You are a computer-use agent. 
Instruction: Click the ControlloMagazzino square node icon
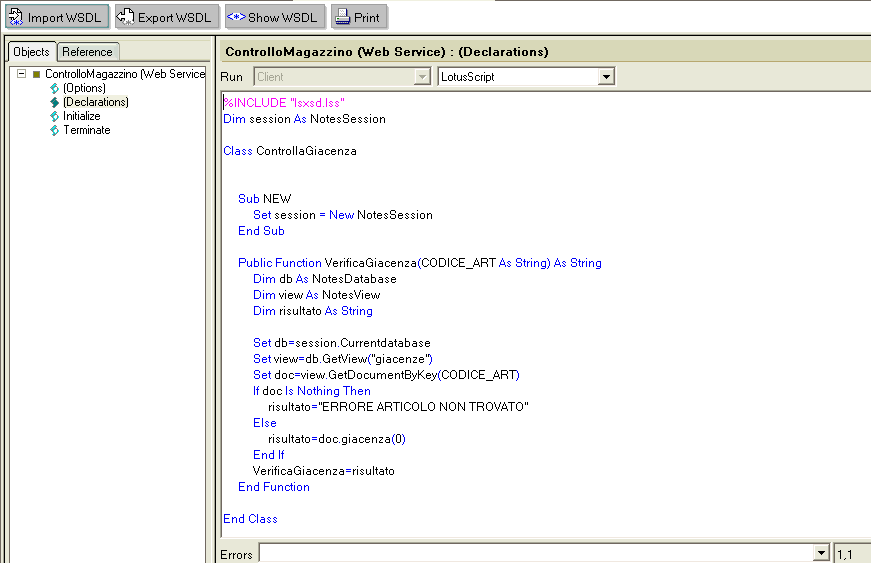pos(37,74)
